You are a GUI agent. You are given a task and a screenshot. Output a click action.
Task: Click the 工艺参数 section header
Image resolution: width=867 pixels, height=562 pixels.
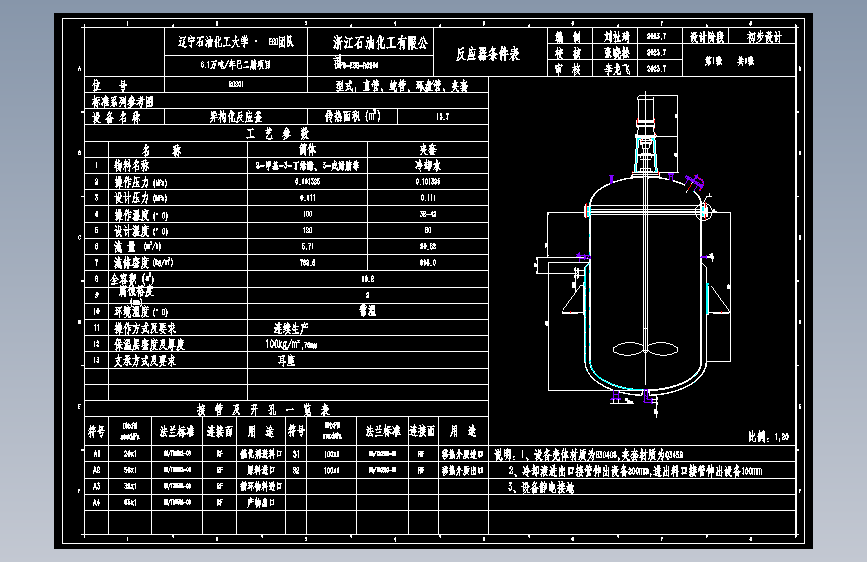coord(278,134)
